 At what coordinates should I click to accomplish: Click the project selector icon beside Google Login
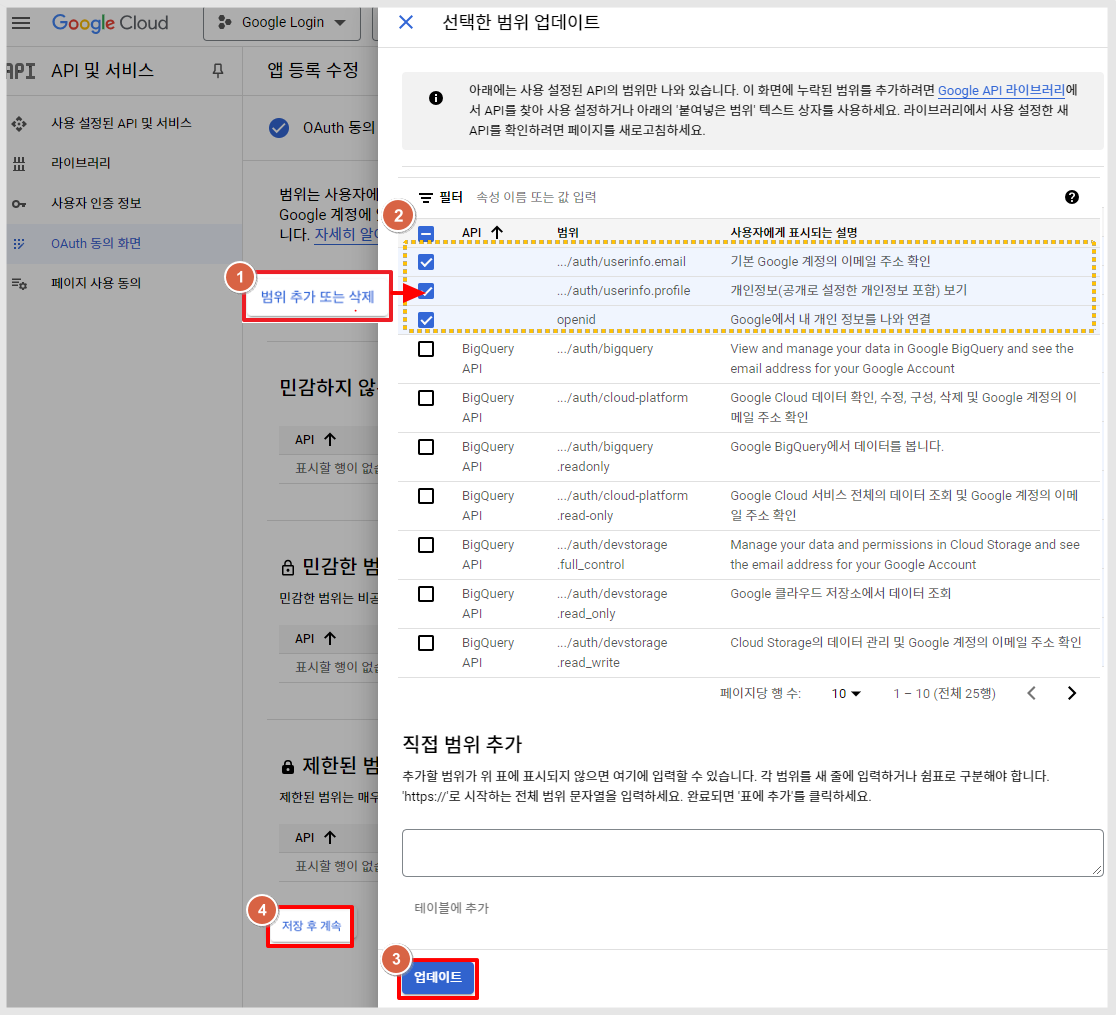(x=224, y=22)
